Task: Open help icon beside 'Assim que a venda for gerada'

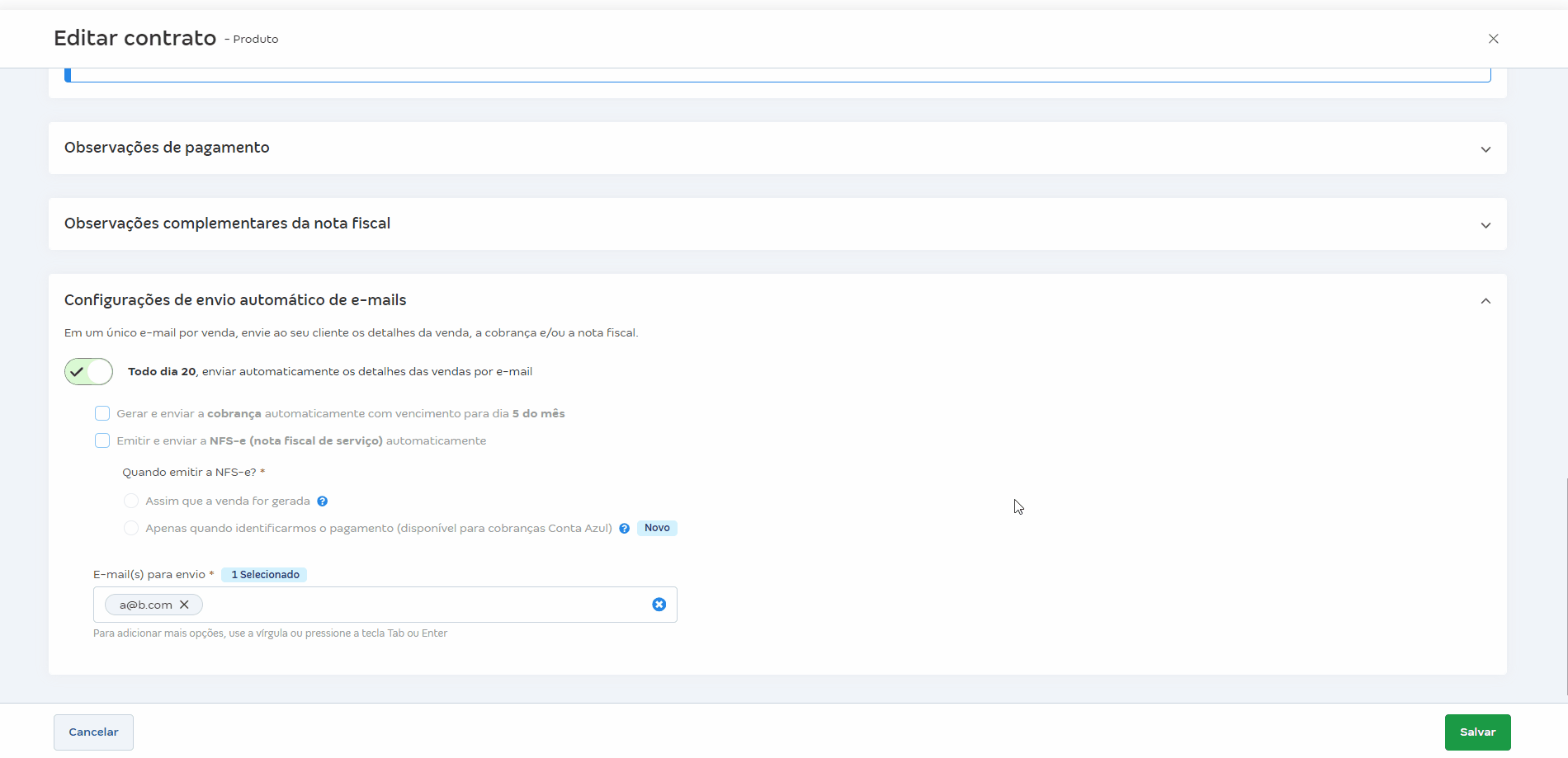Action: coord(323,501)
